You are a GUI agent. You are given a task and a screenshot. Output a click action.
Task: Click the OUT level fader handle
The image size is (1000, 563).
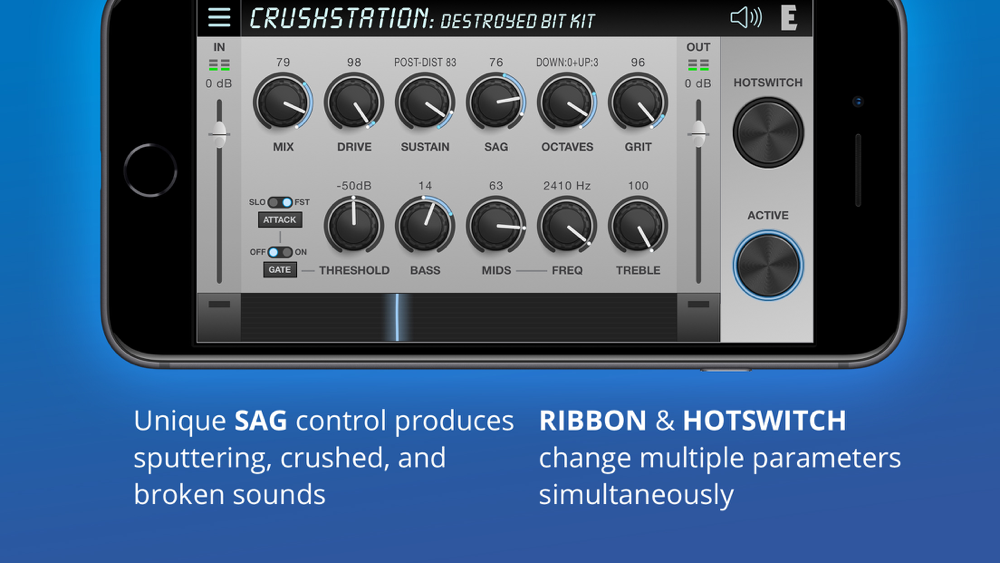point(698,134)
